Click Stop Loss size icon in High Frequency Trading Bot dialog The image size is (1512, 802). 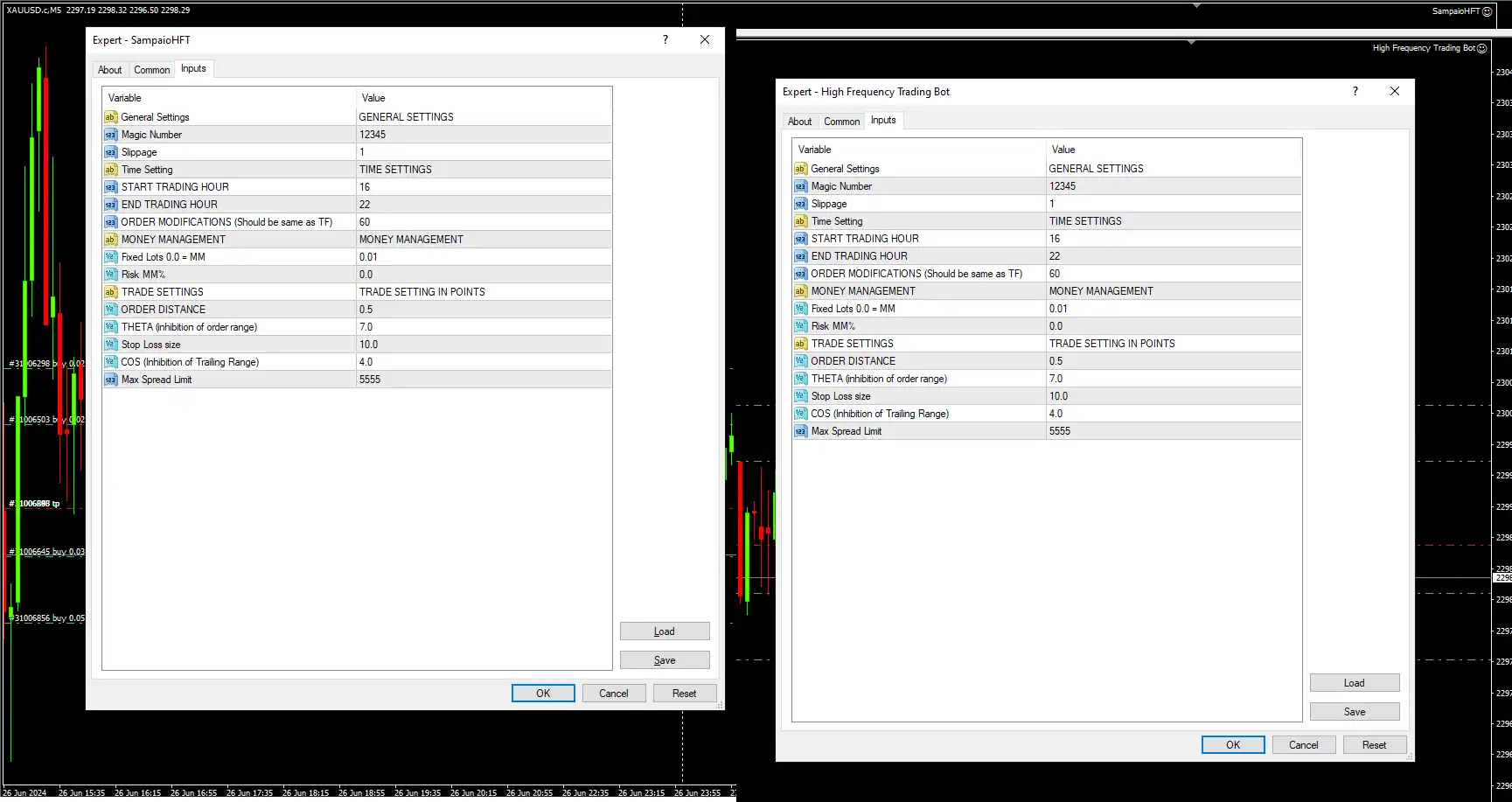pos(800,396)
